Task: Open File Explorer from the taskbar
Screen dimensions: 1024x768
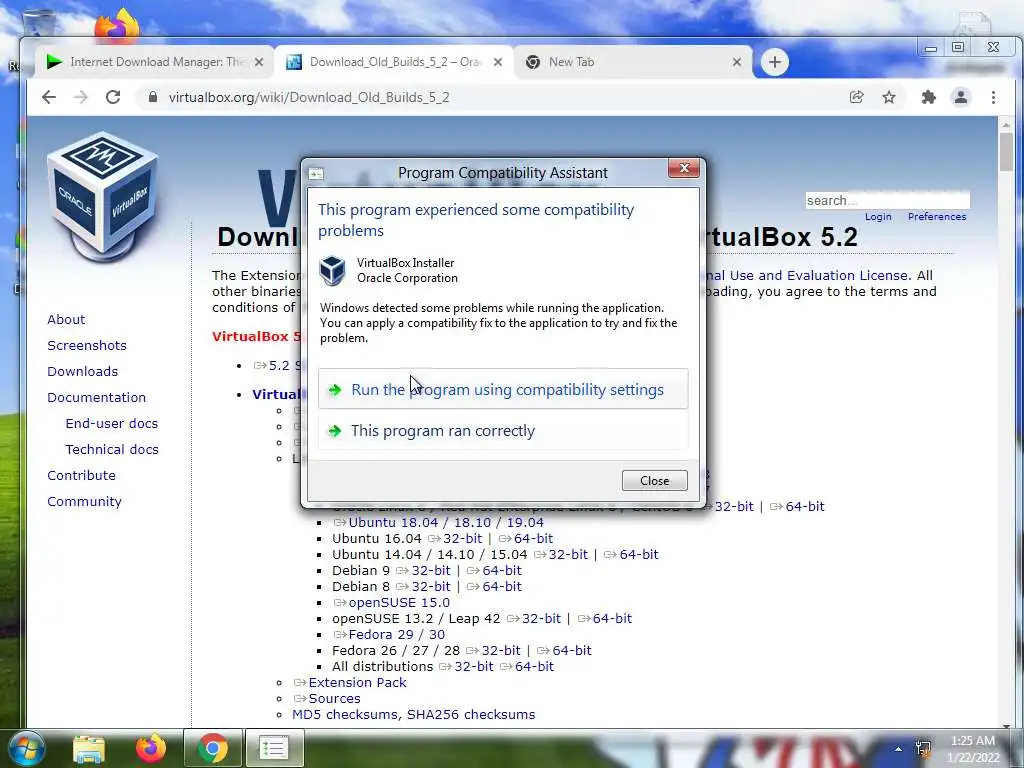Action: (89, 748)
